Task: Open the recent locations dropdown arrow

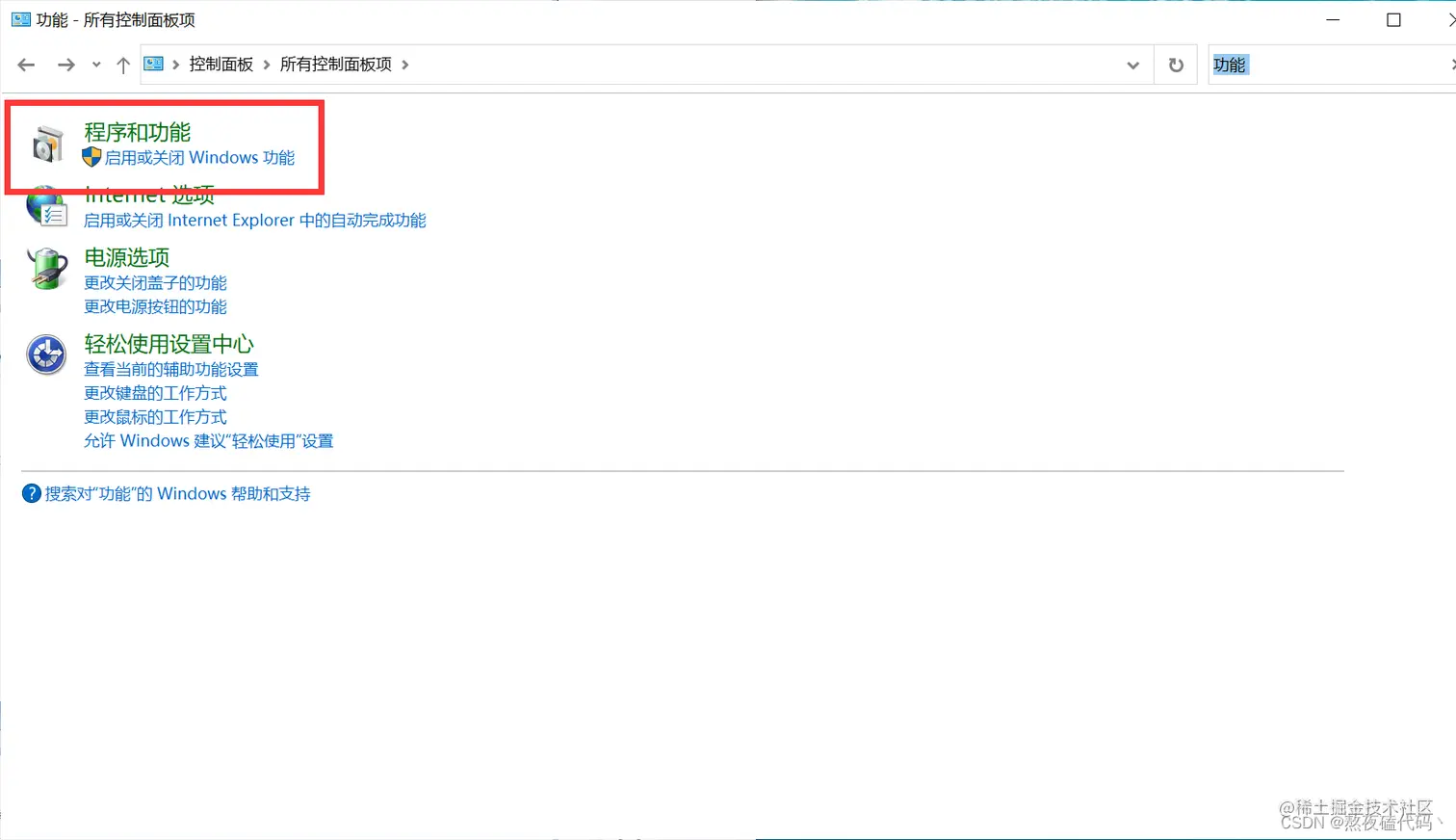Action: pos(96,65)
